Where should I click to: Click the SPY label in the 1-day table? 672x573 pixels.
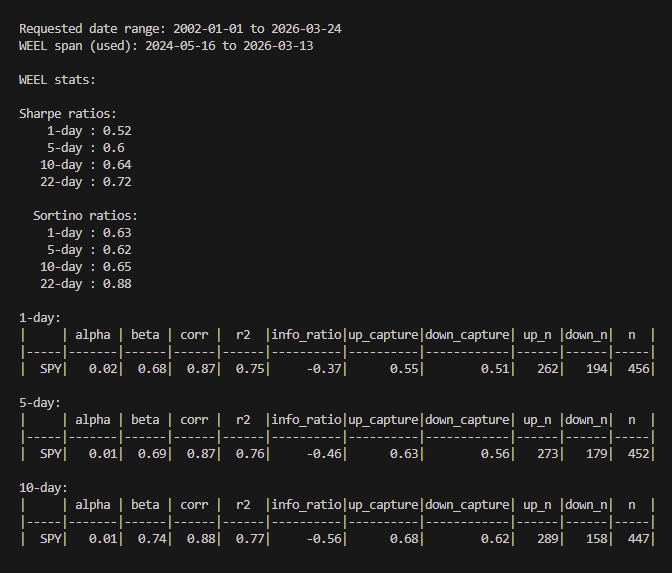tap(51, 369)
